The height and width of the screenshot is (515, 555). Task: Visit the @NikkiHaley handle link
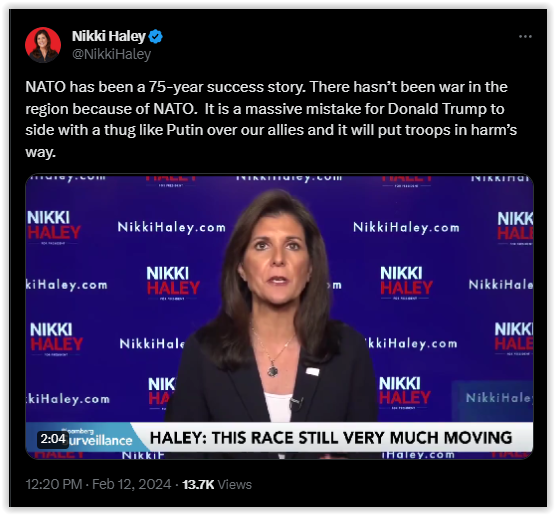pos(111,54)
